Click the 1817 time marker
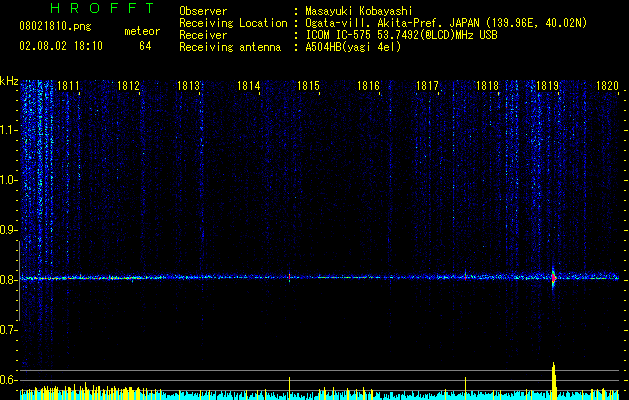Screen dimensions: 629x400 click(x=428, y=86)
